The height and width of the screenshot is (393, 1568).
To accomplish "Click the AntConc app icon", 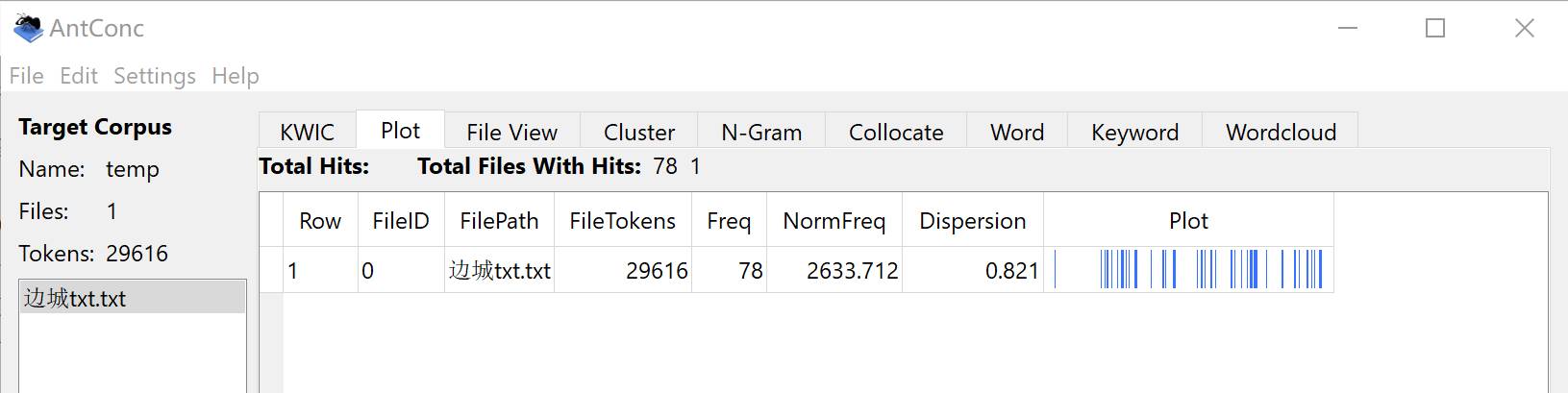I will pyautogui.click(x=28, y=29).
